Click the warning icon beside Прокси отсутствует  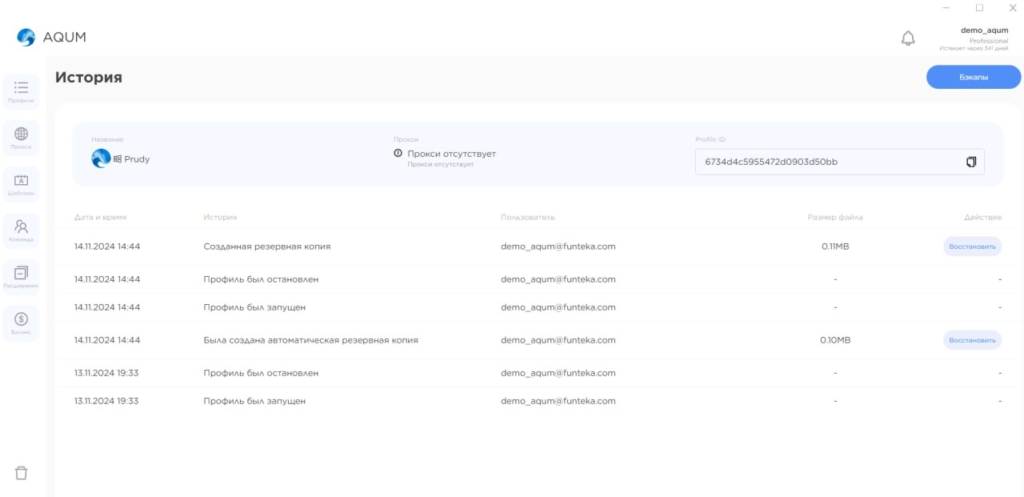tap(398, 153)
